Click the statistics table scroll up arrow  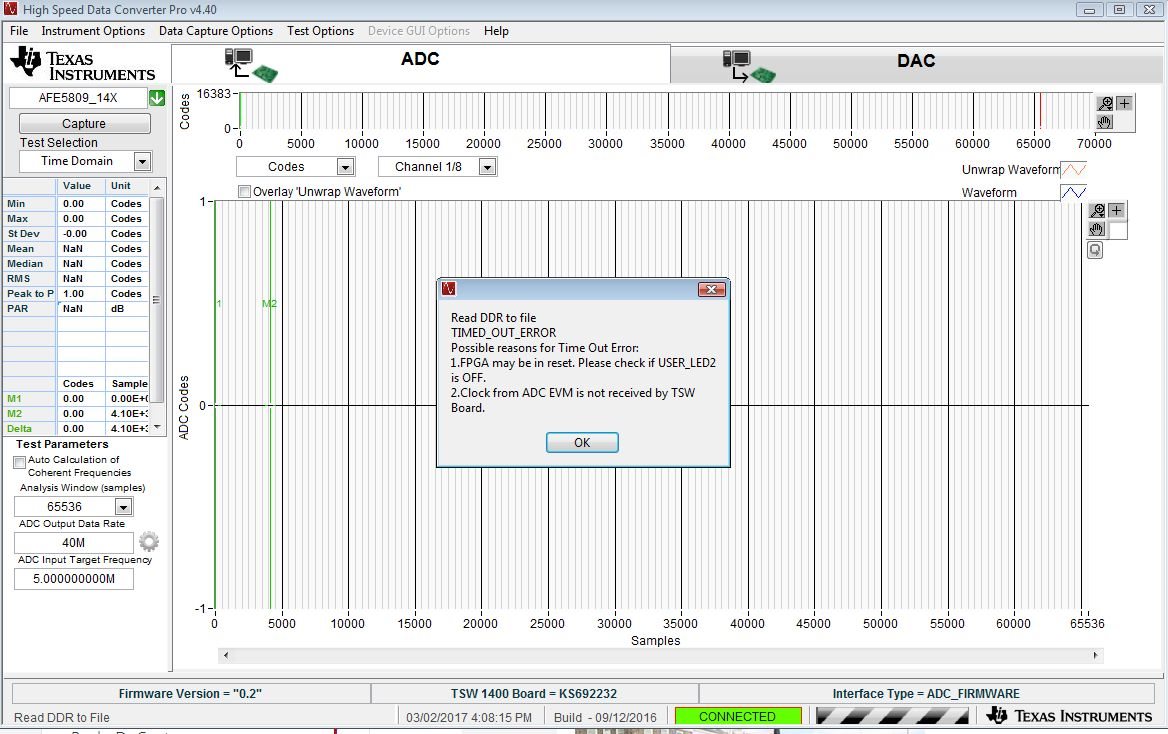click(x=157, y=187)
